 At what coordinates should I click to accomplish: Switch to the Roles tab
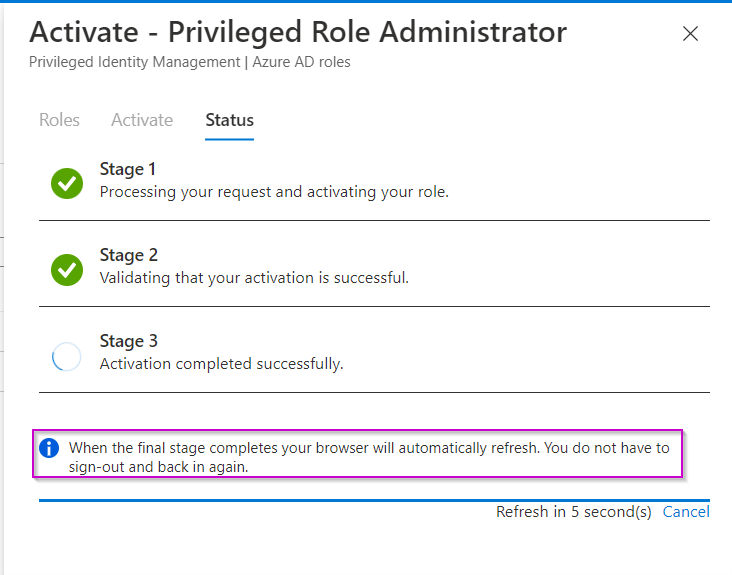point(59,120)
